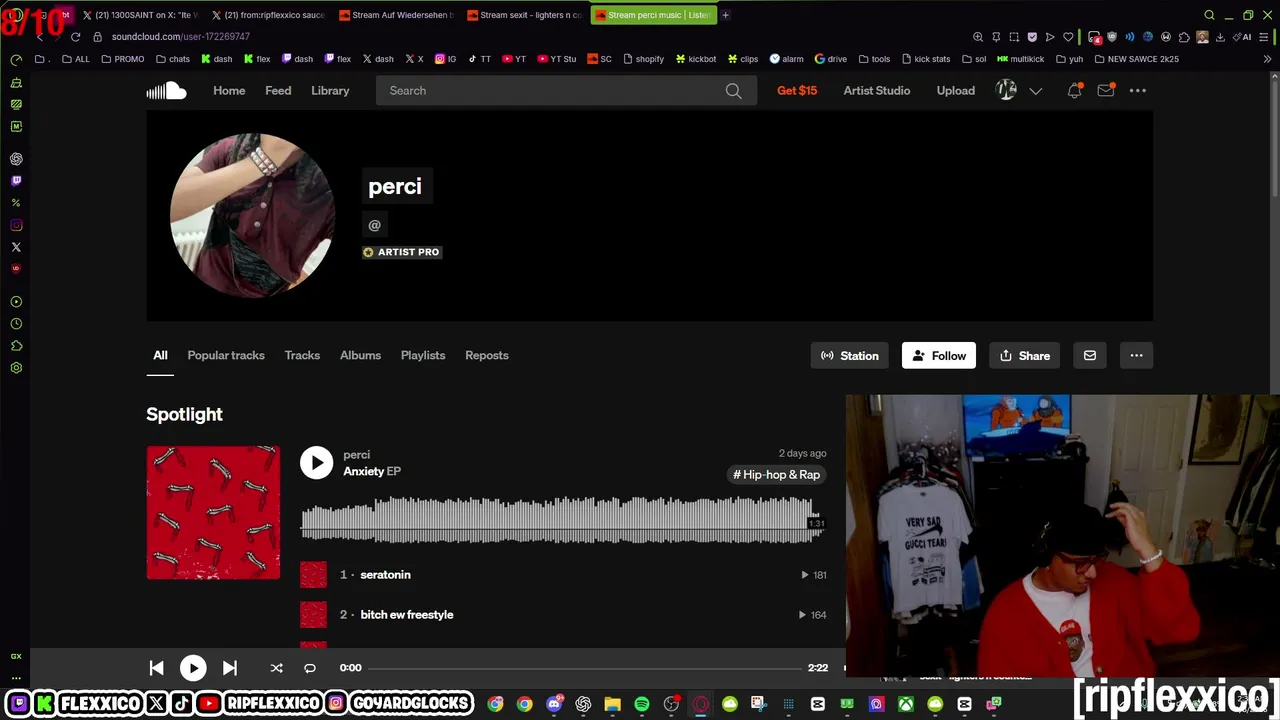Select the All tab
The width and height of the screenshot is (1280, 720).
160,355
